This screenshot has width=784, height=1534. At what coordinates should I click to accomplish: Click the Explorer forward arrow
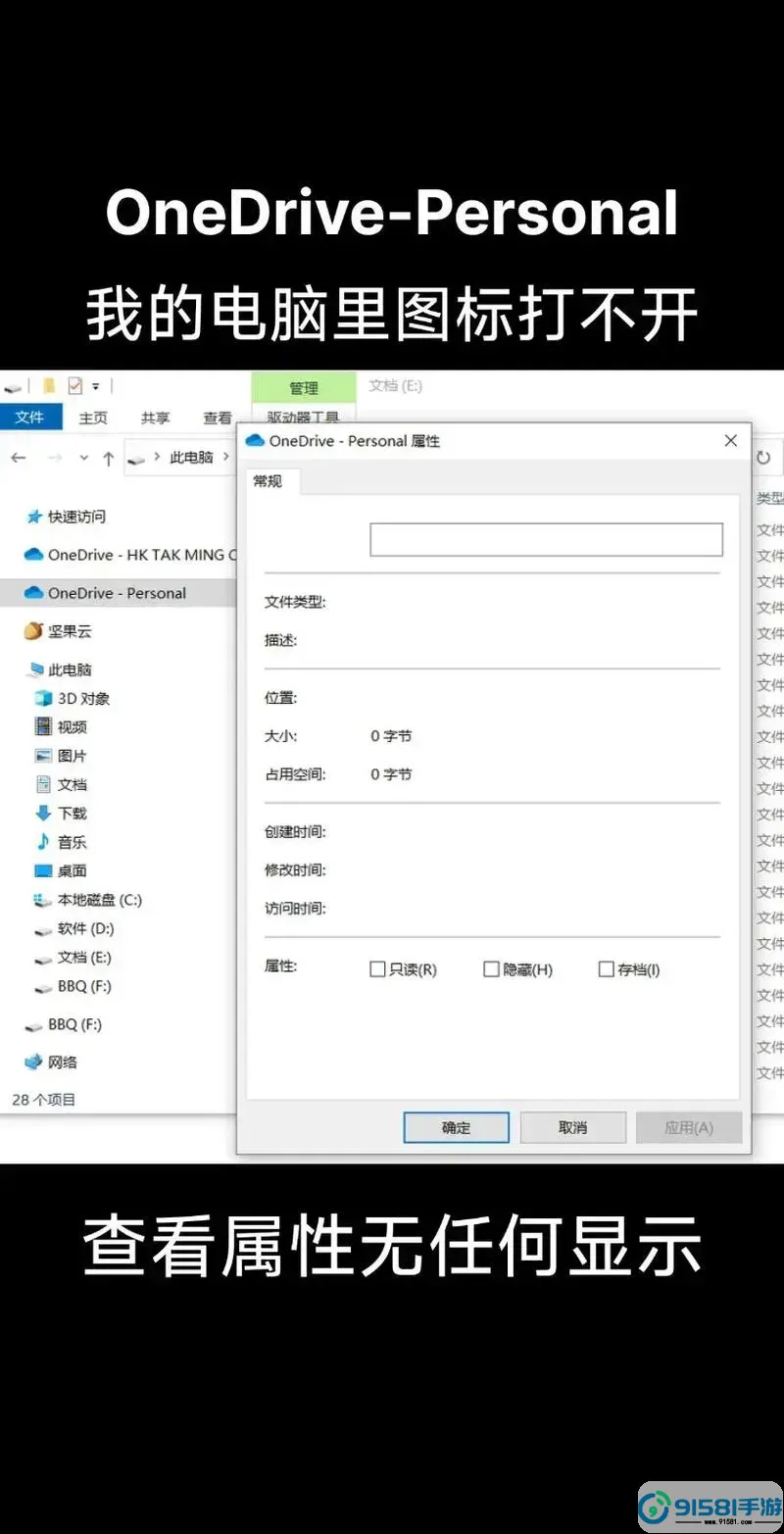(56, 458)
